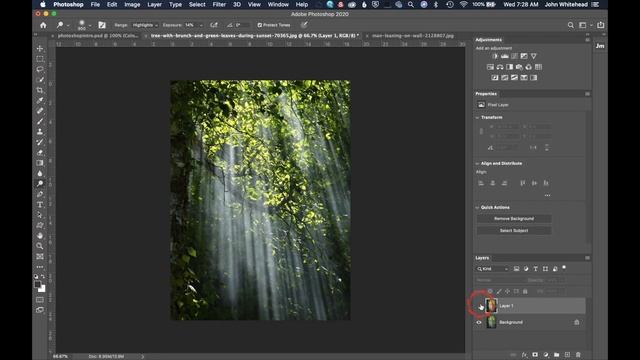Screen dimensions: 640x360
Task: Select the Dodge tool in the toolbox
Action: click(x=40, y=184)
